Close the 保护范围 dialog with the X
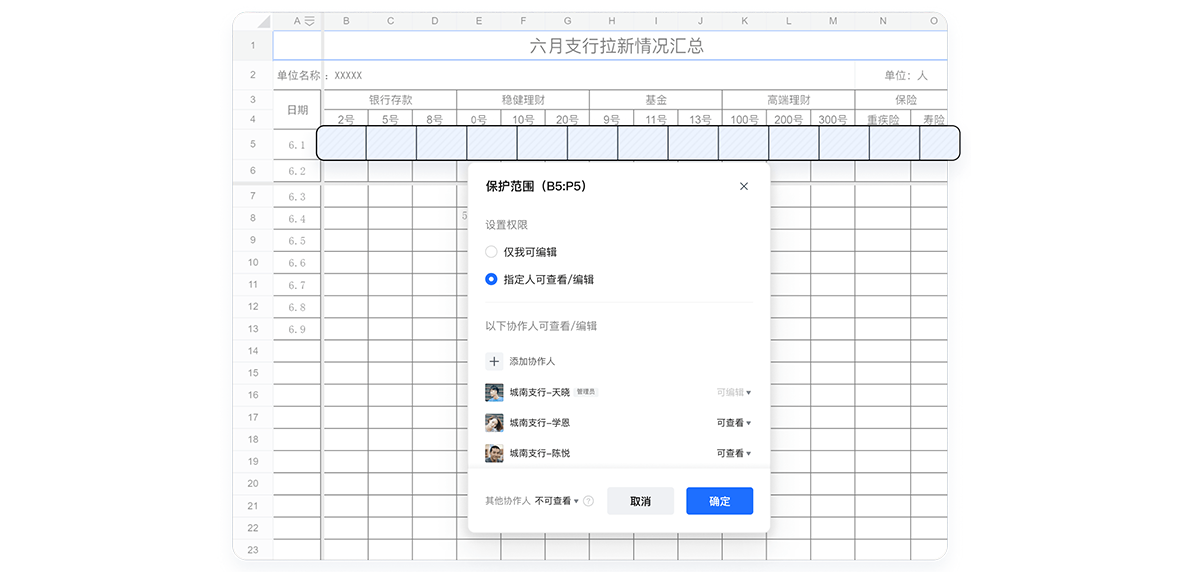1180x572 pixels. pyautogui.click(x=743, y=186)
